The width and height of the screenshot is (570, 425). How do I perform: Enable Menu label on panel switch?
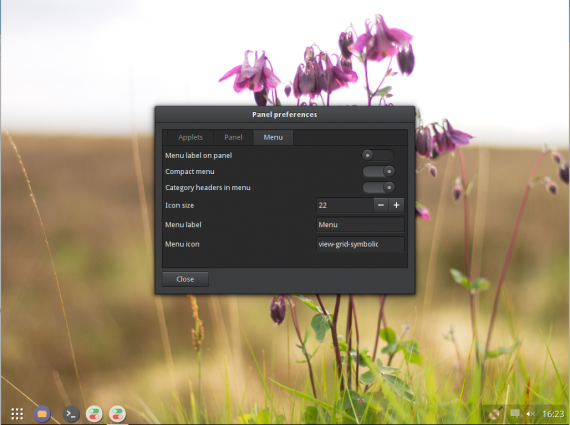[x=378, y=155]
